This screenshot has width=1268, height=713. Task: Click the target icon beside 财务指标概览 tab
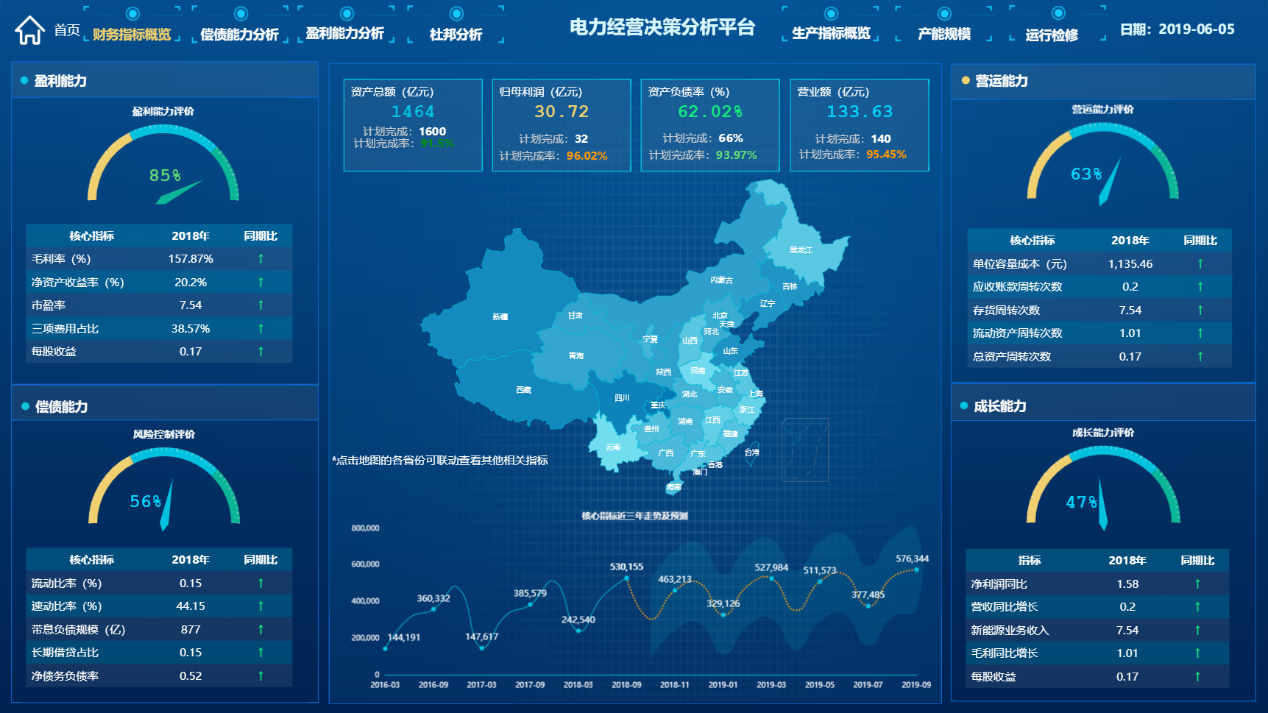point(135,15)
